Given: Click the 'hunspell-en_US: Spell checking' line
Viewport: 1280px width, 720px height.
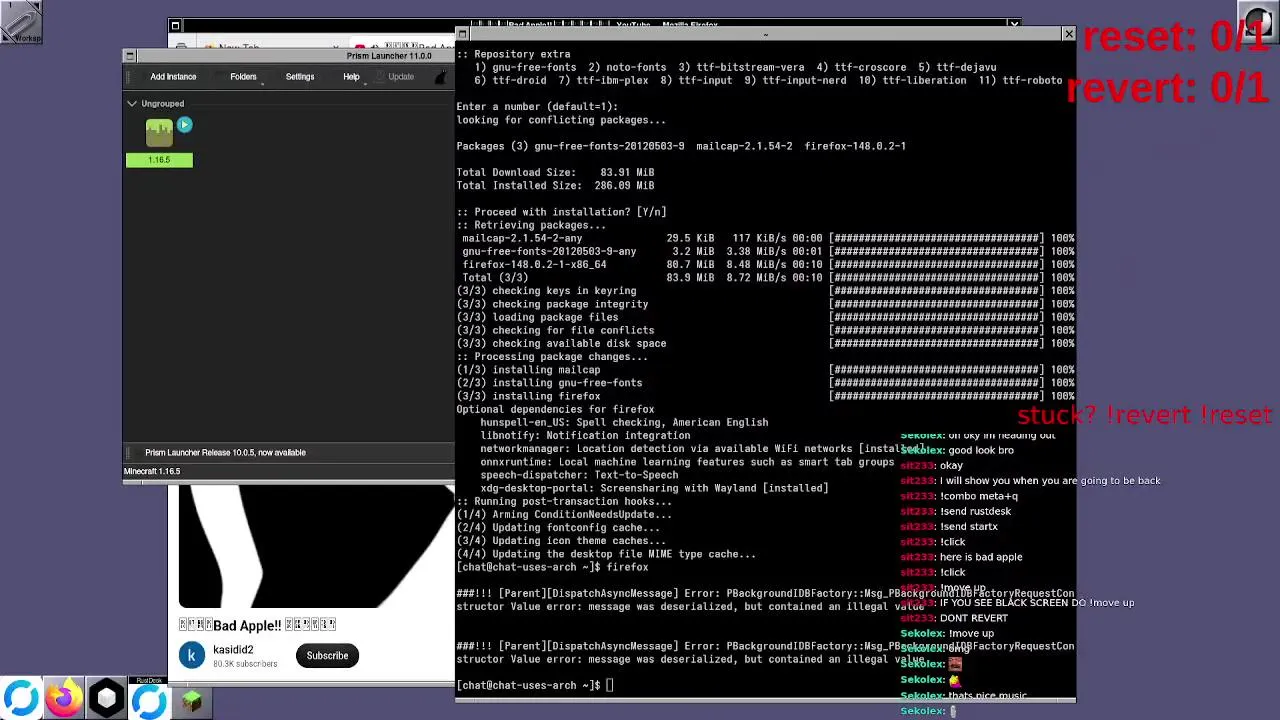Looking at the screenshot, I should pyautogui.click(x=624, y=422).
